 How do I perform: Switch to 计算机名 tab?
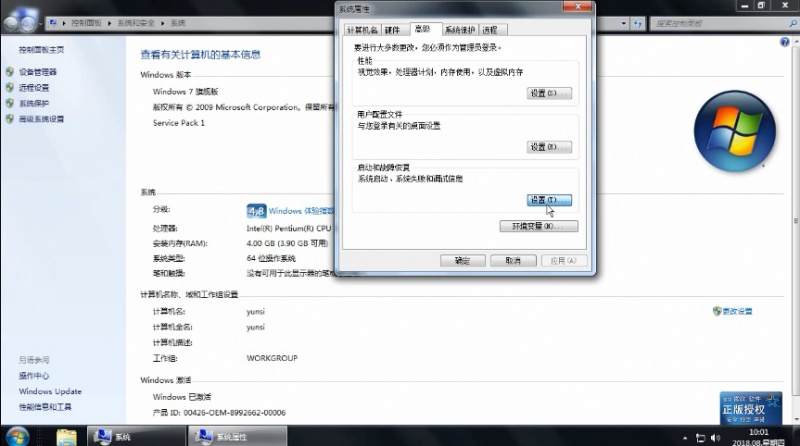362,30
